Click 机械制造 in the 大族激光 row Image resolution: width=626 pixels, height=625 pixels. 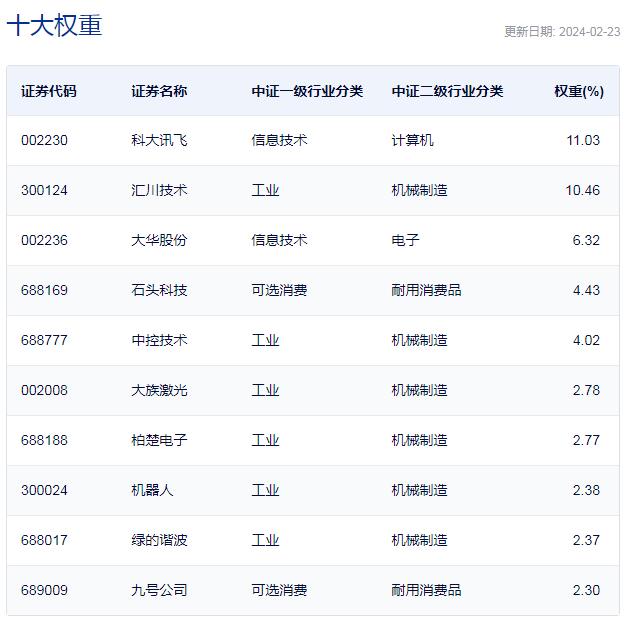[x=419, y=390]
